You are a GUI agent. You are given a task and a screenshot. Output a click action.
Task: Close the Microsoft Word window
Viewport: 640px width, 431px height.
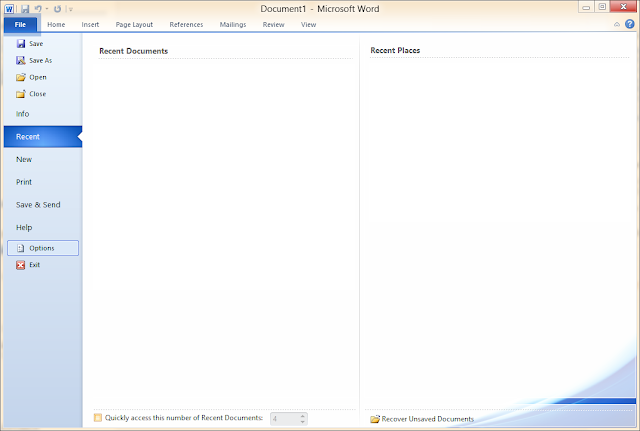click(x=623, y=7)
